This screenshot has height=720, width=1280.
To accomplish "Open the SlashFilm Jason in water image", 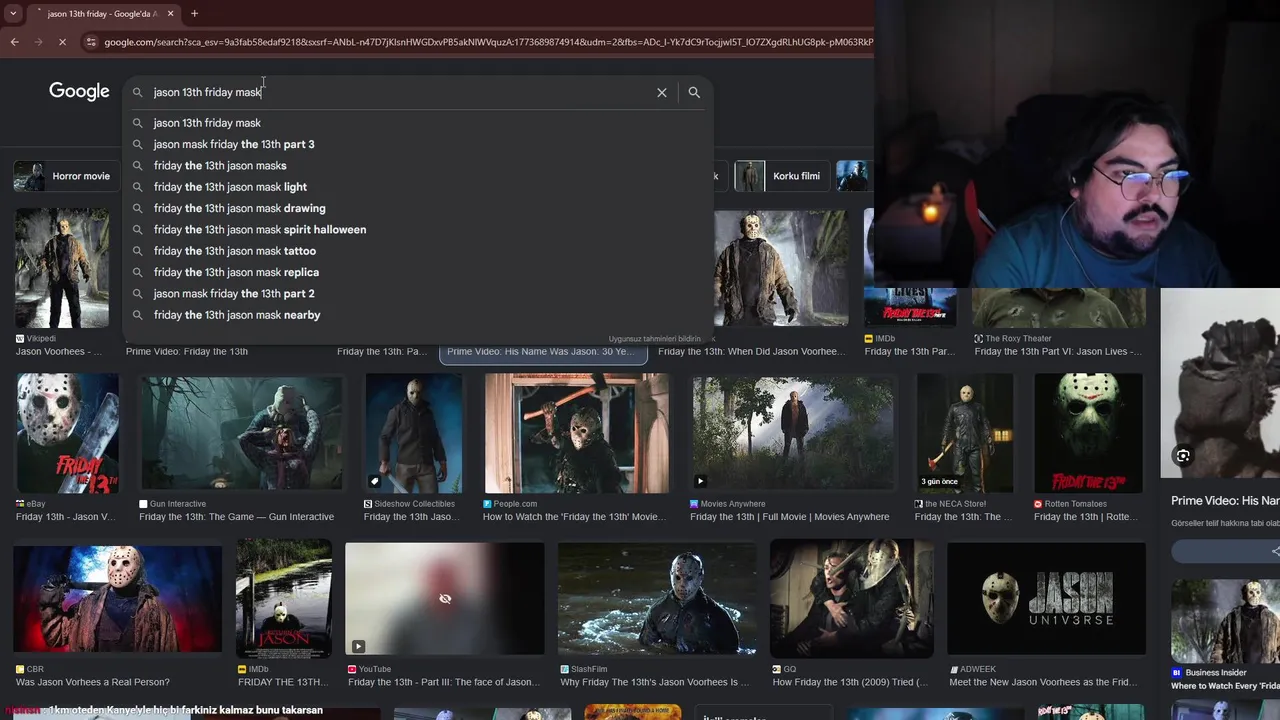I will (x=657, y=598).
